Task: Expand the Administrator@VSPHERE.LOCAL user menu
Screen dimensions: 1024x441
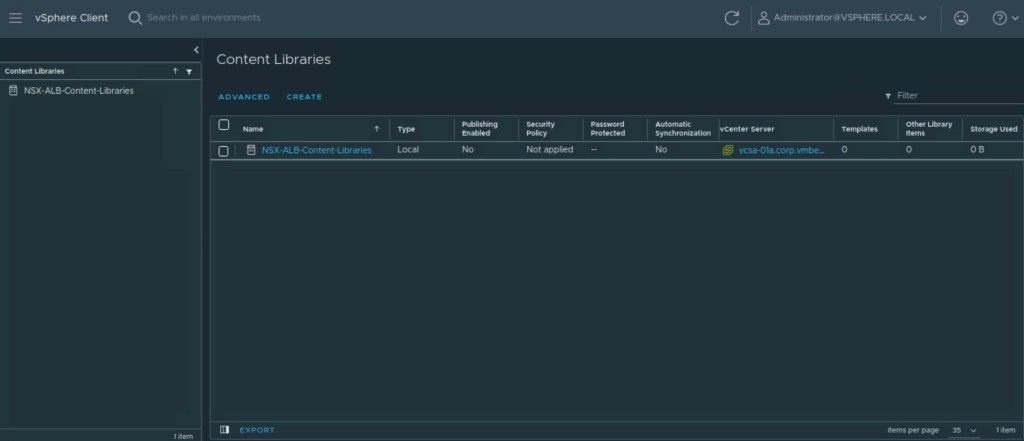Action: (x=841, y=18)
